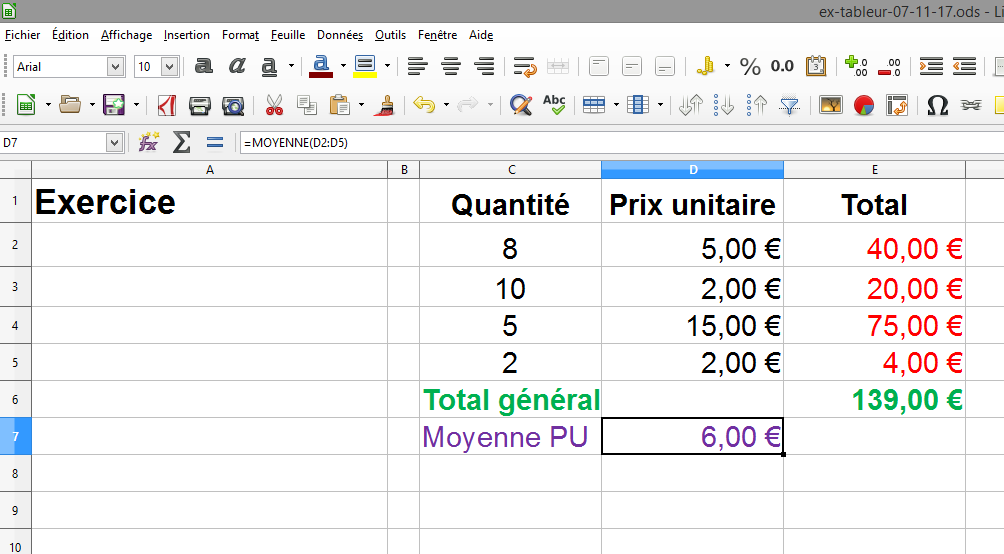Delete a decimal place

[x=889, y=66]
